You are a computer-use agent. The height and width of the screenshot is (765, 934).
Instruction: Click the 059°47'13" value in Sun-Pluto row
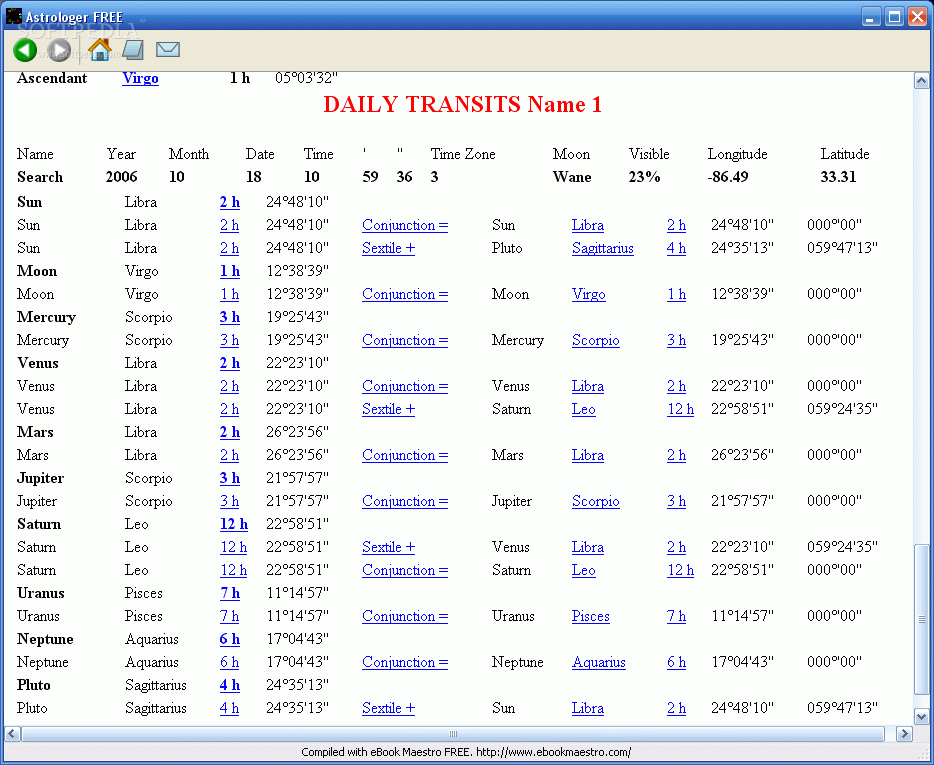pyautogui.click(x=842, y=248)
